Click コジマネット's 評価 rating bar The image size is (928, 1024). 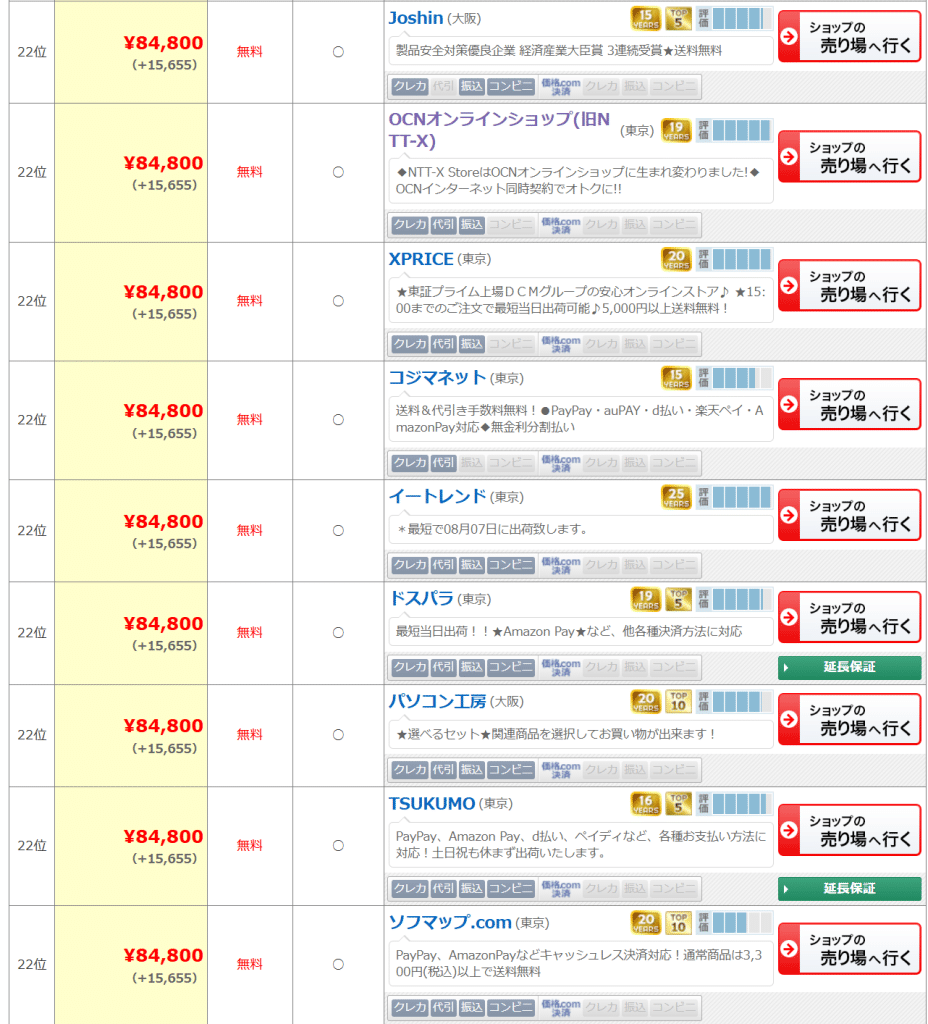click(x=735, y=378)
